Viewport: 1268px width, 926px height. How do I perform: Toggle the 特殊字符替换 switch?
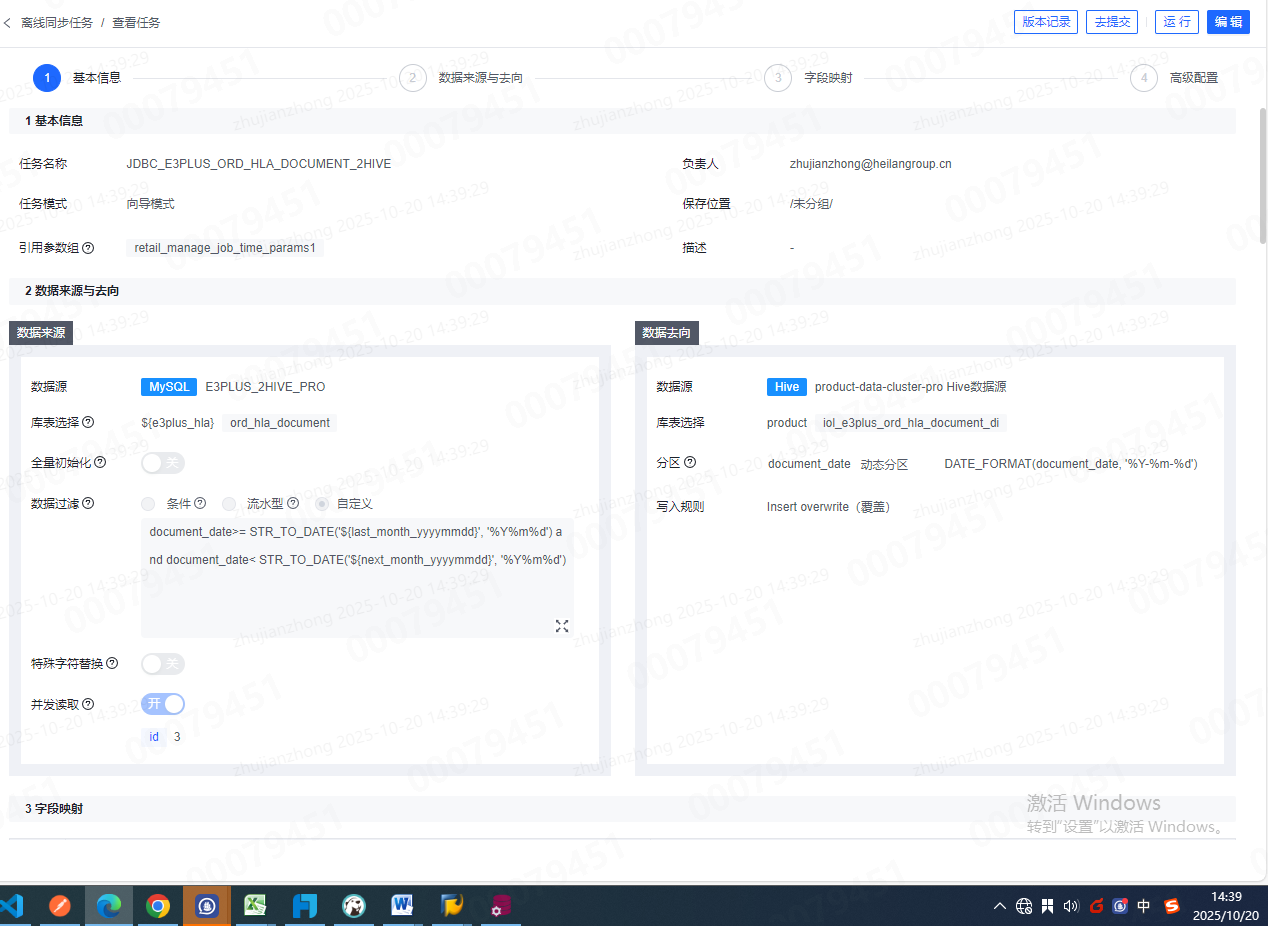(162, 664)
